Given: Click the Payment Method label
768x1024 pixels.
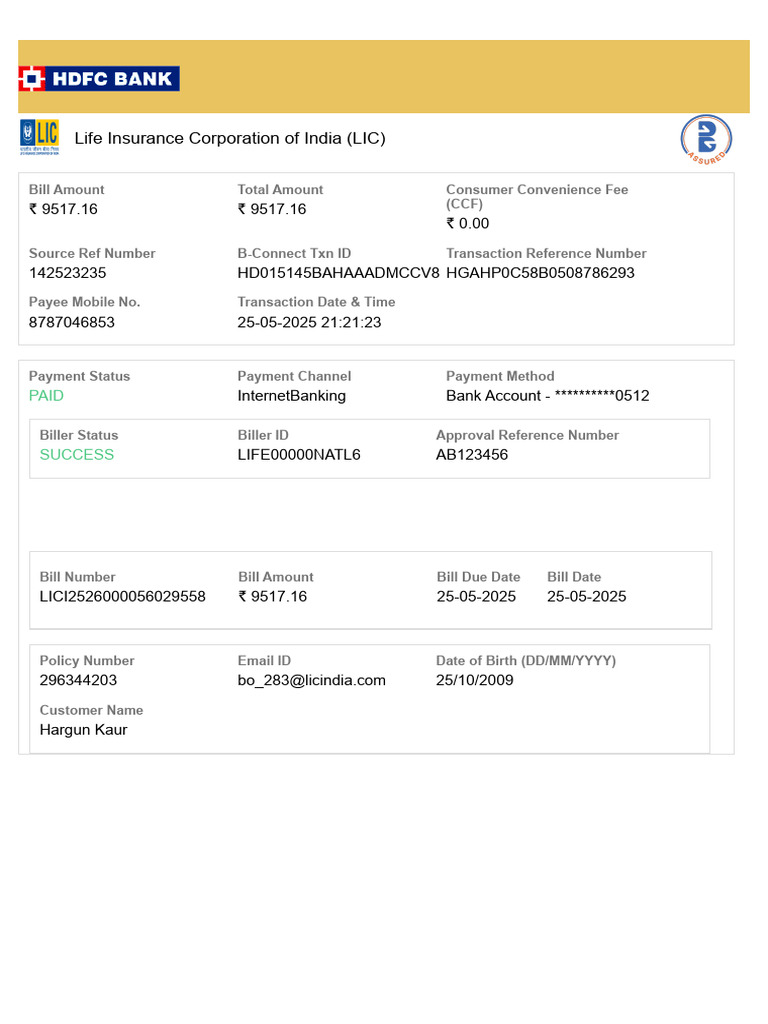Looking at the screenshot, I should click(x=500, y=376).
